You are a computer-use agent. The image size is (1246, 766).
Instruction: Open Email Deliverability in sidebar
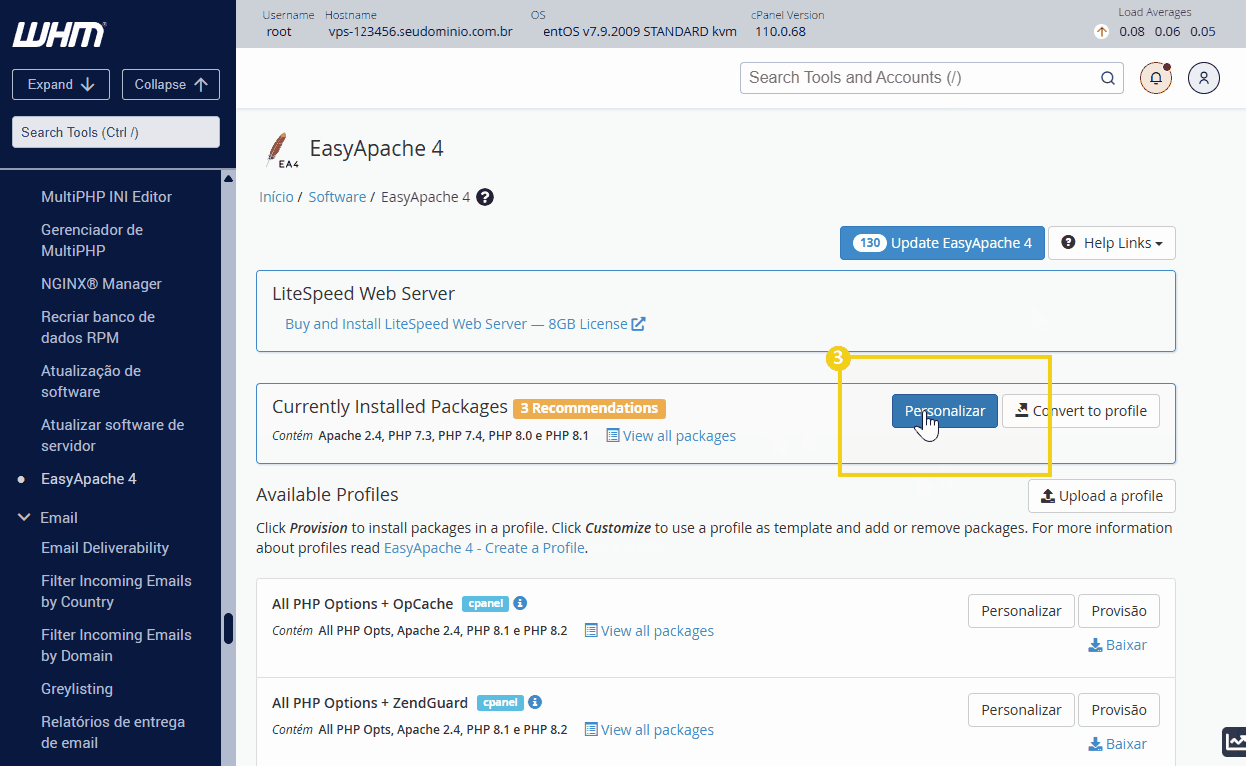pyautogui.click(x=105, y=548)
